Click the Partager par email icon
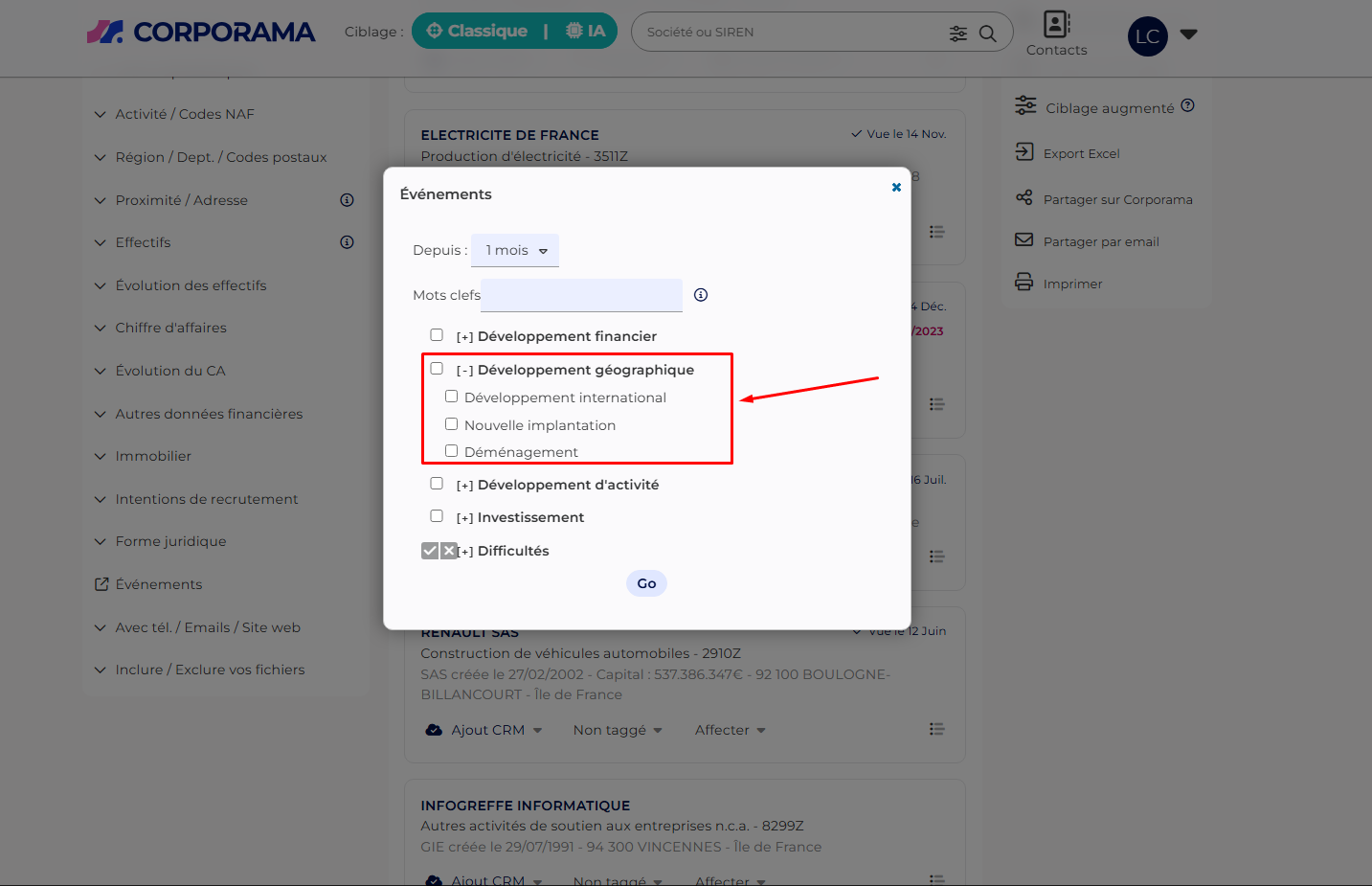This screenshot has height=886, width=1372. coord(1024,240)
